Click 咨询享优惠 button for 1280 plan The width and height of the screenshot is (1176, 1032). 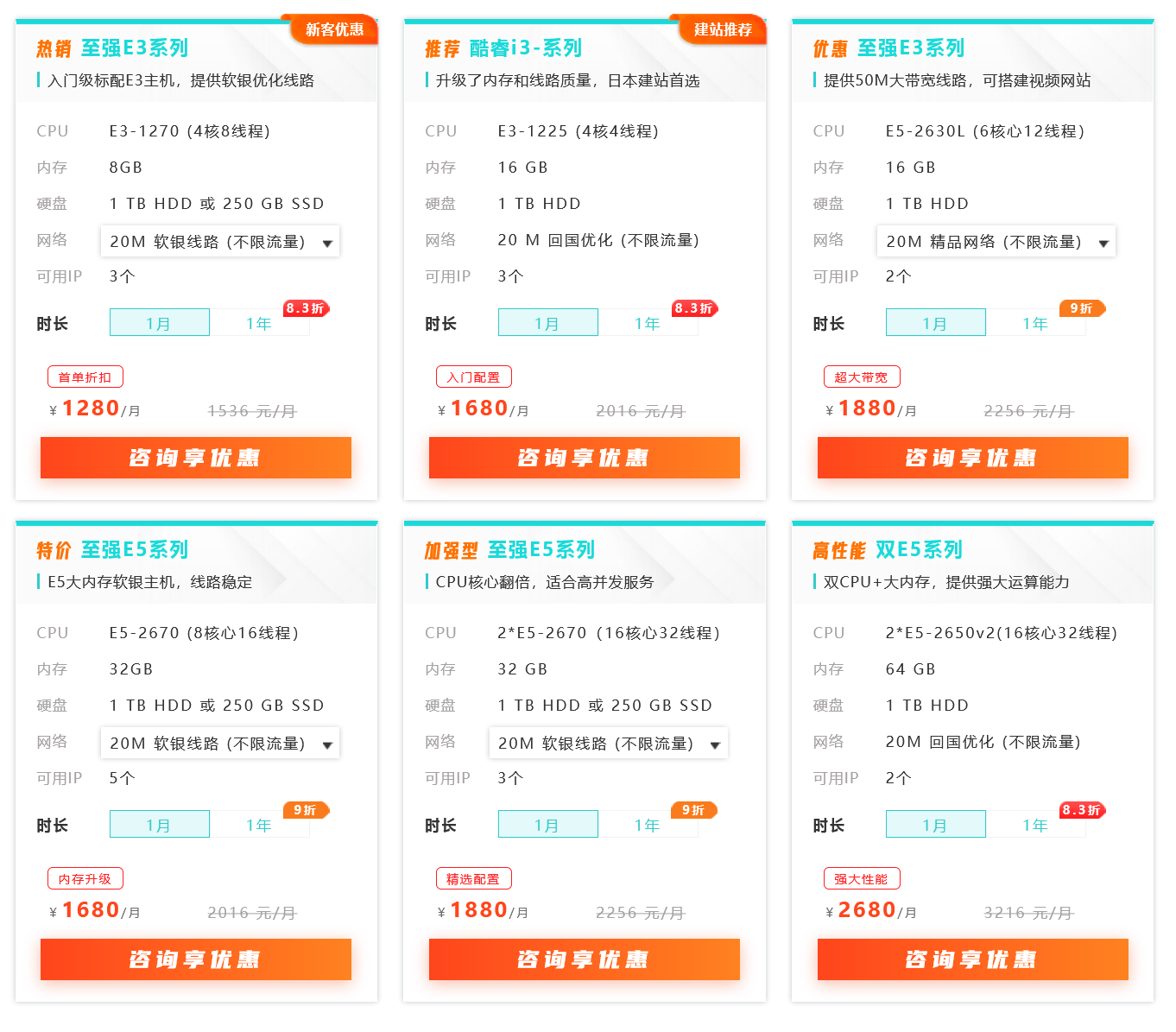coord(196,458)
